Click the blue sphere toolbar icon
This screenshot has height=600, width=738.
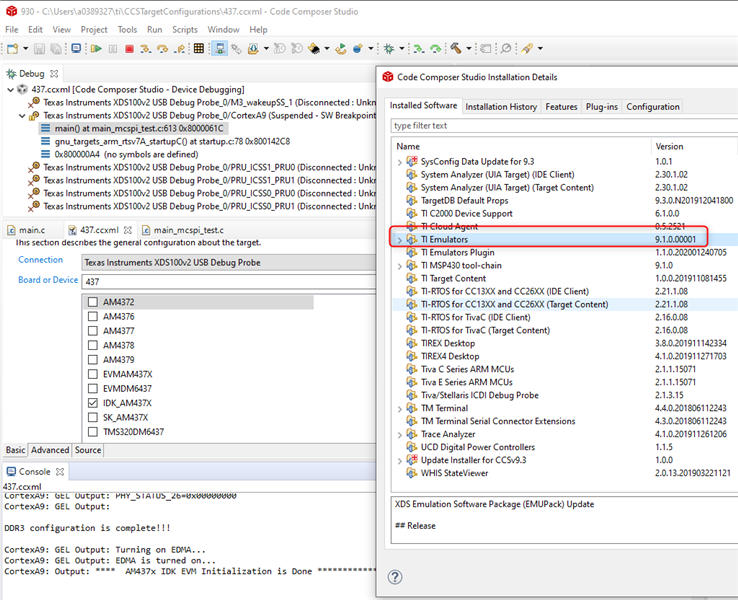[x=358, y=48]
